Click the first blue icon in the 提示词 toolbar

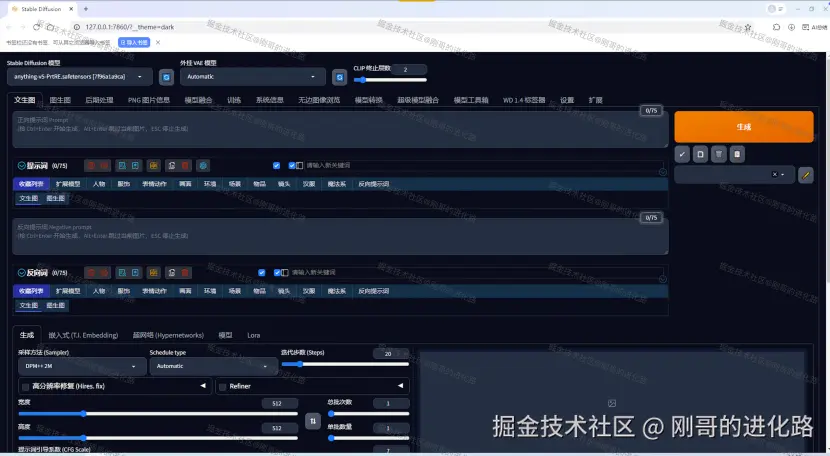coord(122,166)
